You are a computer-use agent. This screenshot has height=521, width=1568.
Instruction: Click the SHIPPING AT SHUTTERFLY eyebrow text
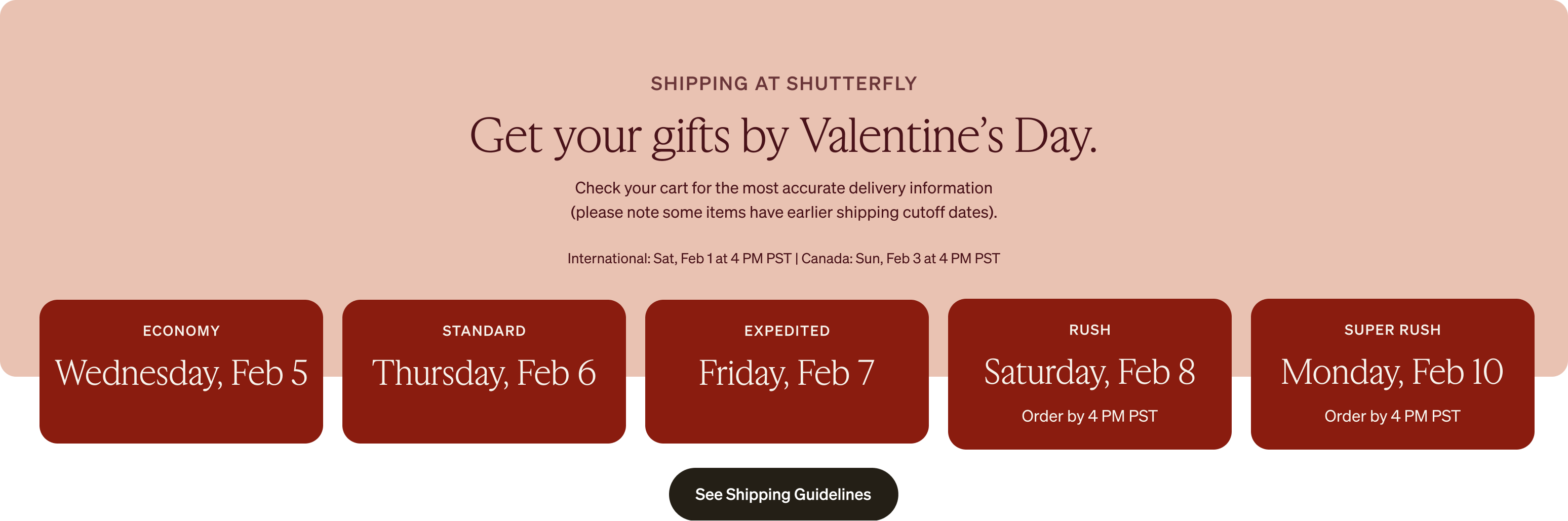(x=783, y=84)
